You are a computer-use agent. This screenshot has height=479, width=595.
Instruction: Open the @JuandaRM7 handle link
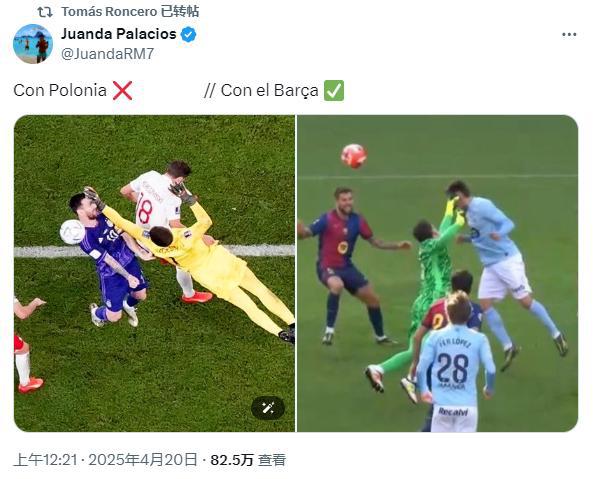pyautogui.click(x=108, y=54)
